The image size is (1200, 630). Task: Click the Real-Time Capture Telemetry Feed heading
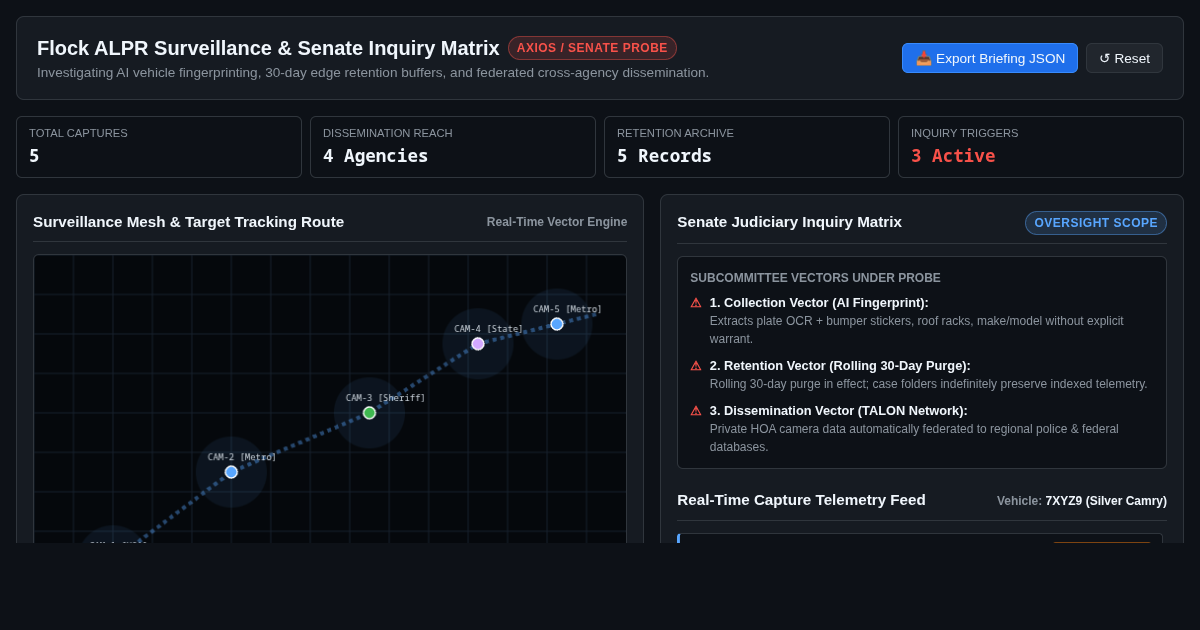point(801,499)
